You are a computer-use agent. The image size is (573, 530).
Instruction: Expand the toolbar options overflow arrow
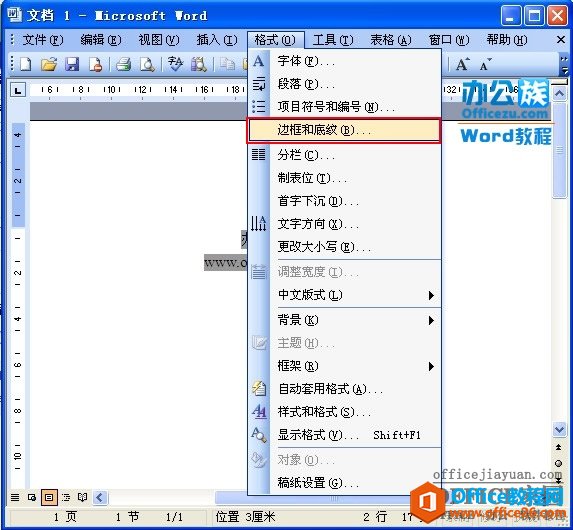click(x=564, y=64)
